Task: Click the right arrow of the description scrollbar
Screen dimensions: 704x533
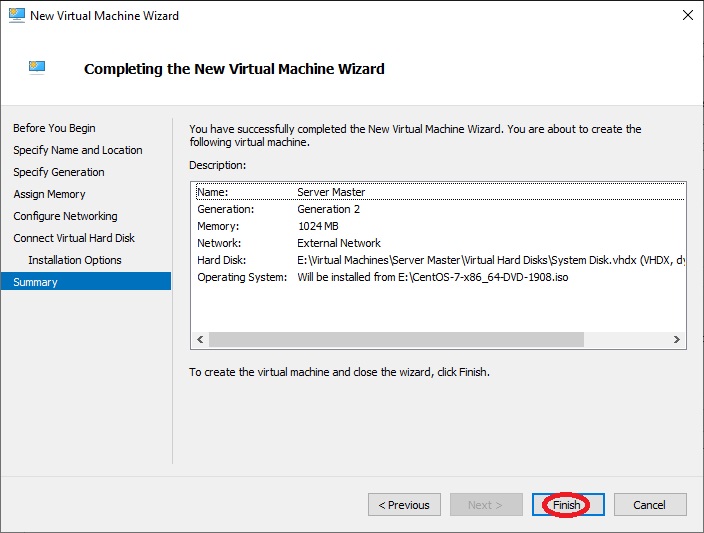Action: click(x=677, y=339)
